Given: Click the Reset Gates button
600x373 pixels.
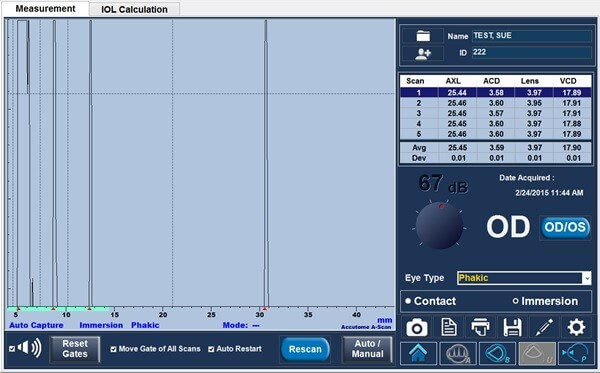Looking at the screenshot, I should tap(75, 349).
